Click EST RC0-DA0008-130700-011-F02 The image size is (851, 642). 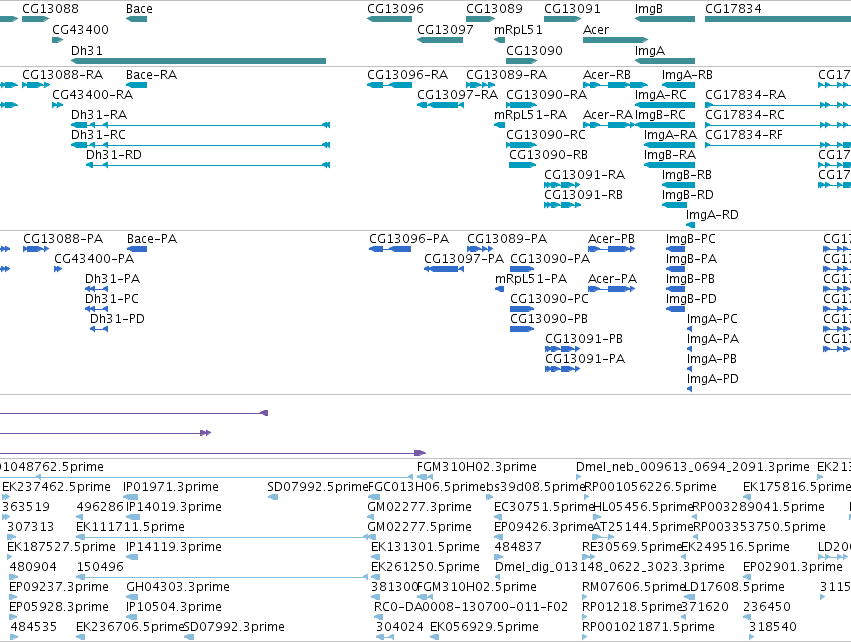pyautogui.click(x=379, y=617)
